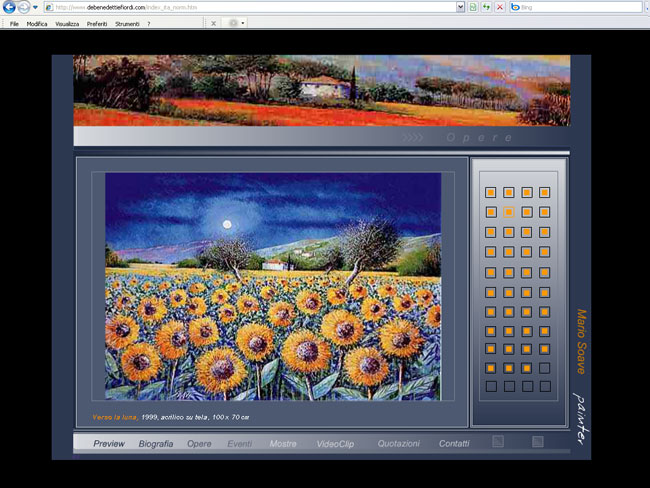The height and width of the screenshot is (488, 650).
Task: Select third orange square in fifth grid row
Action: 527,273
